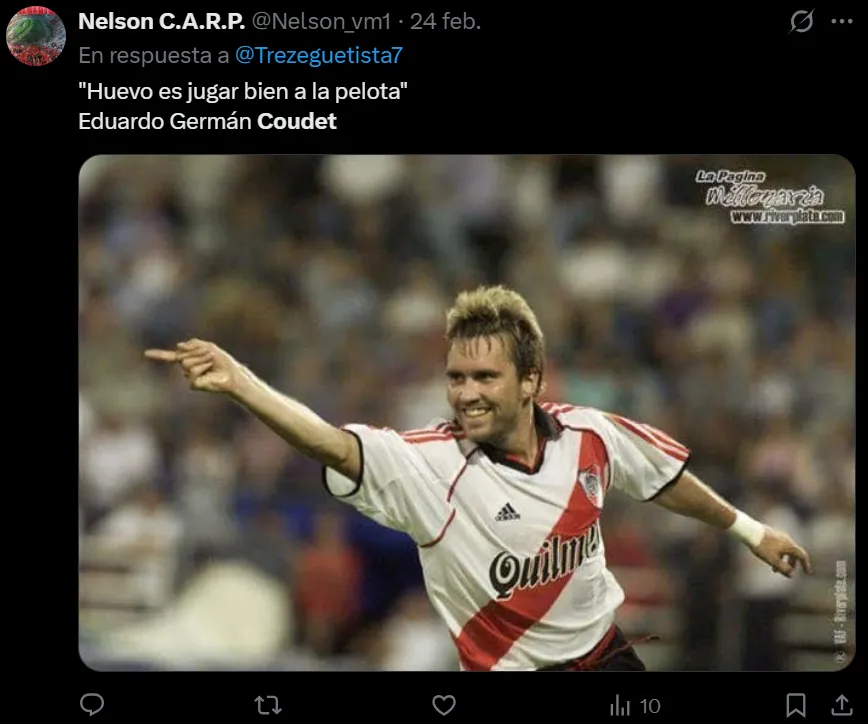Open Nelson C.A.R.P. profile avatar
Viewport: 868px width, 724px height.
pos(36,36)
